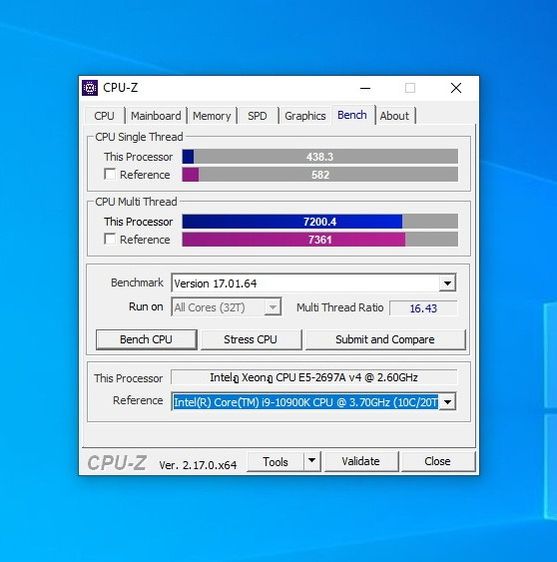Start the Bench CPU button

point(146,339)
